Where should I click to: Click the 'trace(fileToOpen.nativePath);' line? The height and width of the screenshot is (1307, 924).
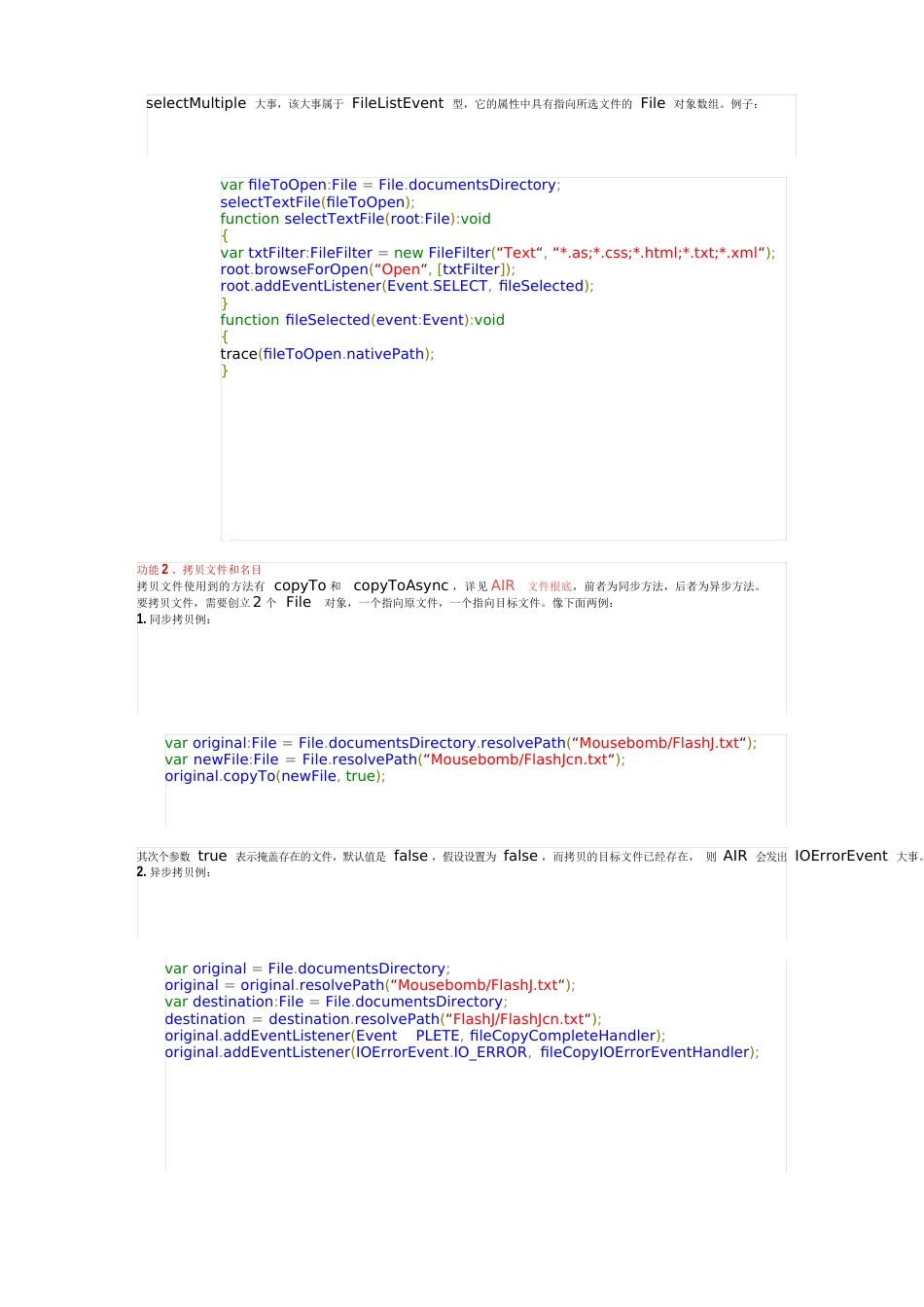coord(327,354)
